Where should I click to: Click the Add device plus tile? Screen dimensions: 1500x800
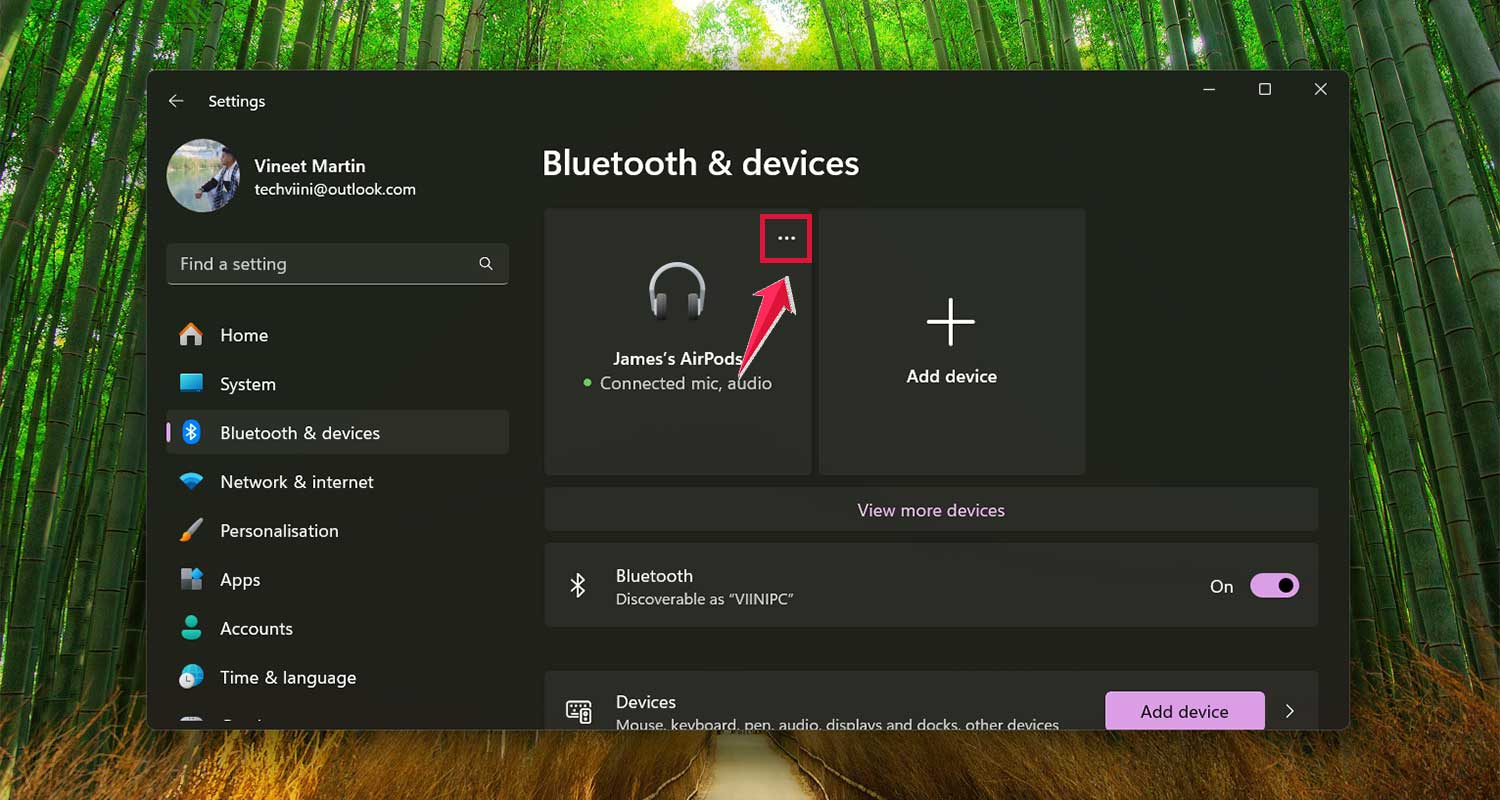[950, 322]
